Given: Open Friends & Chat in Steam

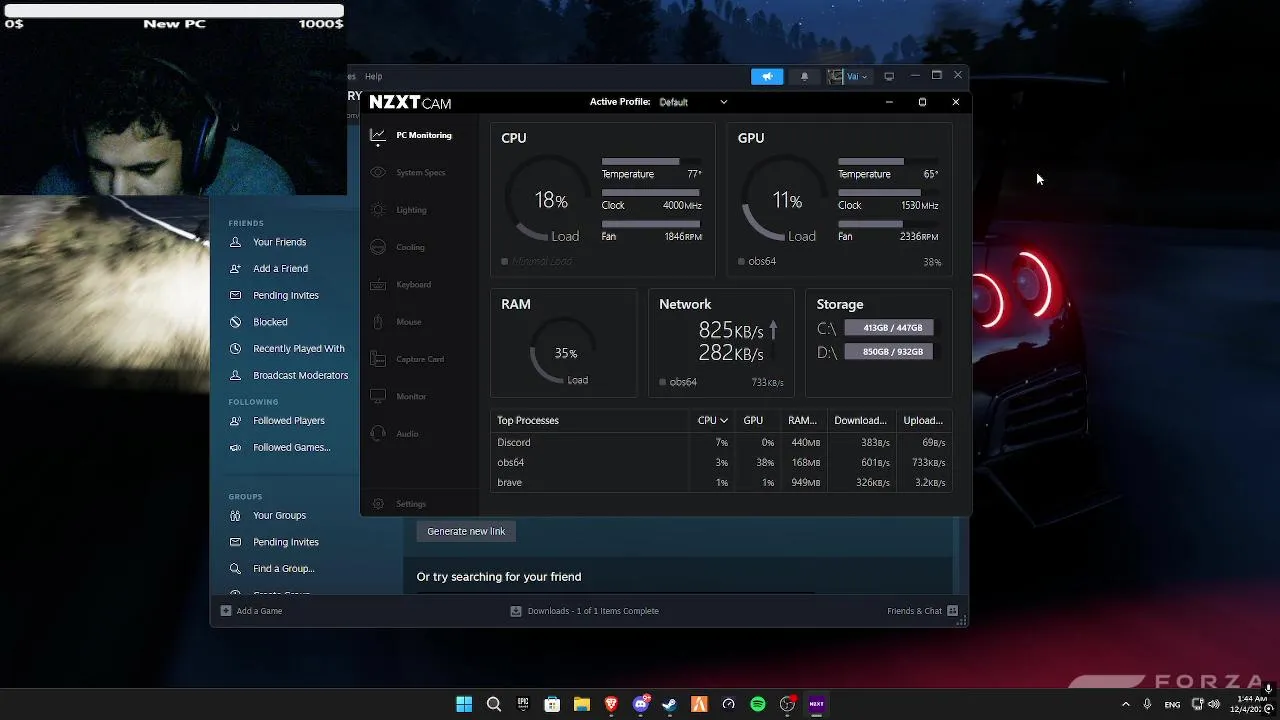Looking at the screenshot, I should (922, 611).
